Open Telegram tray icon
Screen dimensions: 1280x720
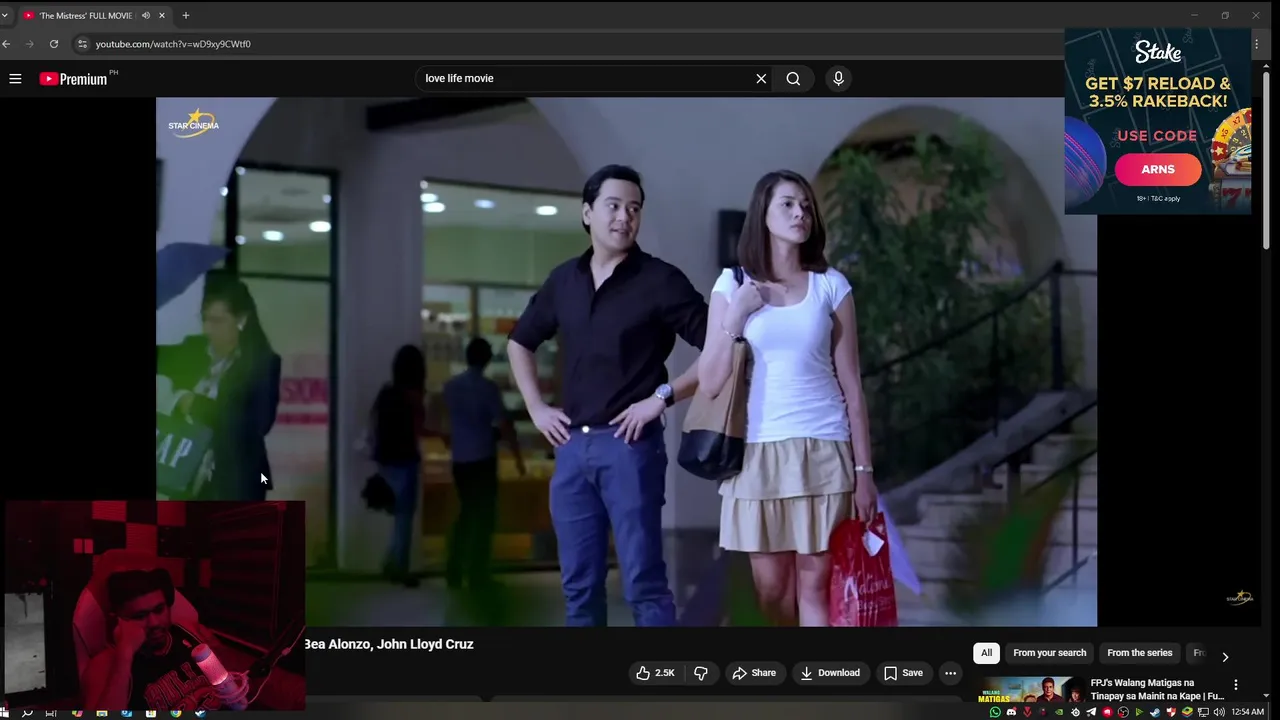(x=1091, y=712)
